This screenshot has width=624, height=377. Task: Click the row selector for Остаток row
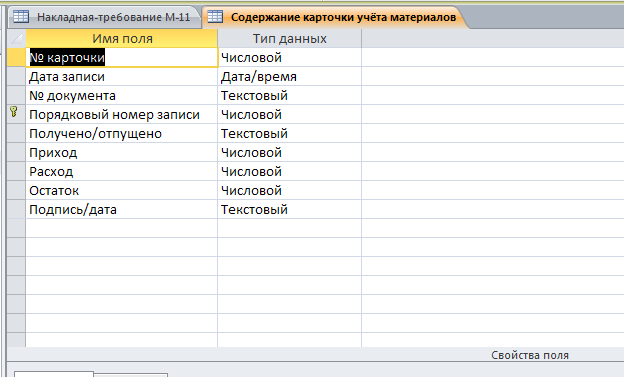[x=16, y=191]
